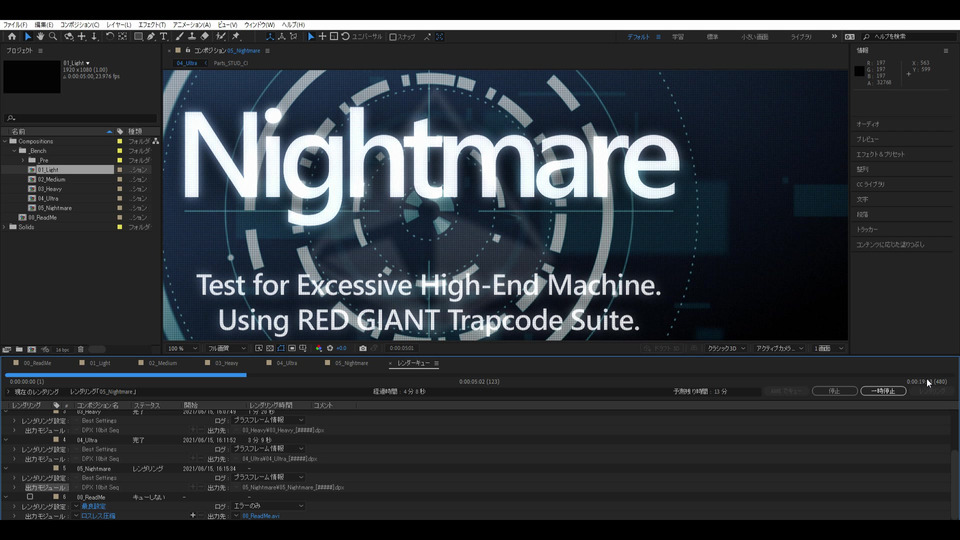The width and height of the screenshot is (960, 540).
Task: Open the エフェクト&プリセット panel
Action: [880, 154]
